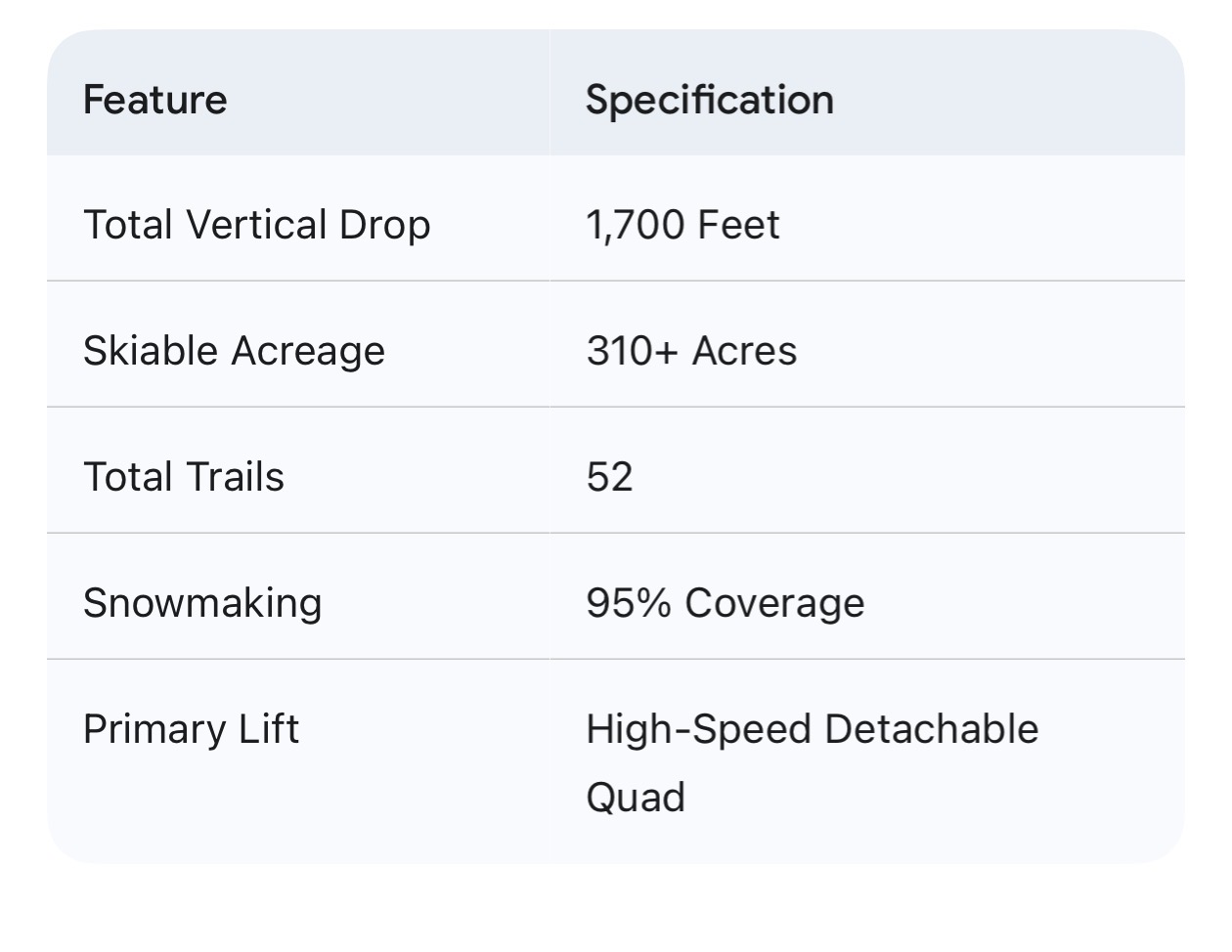Click the Specification column header
The height and width of the screenshot is (952, 1232).
pyautogui.click(x=709, y=100)
